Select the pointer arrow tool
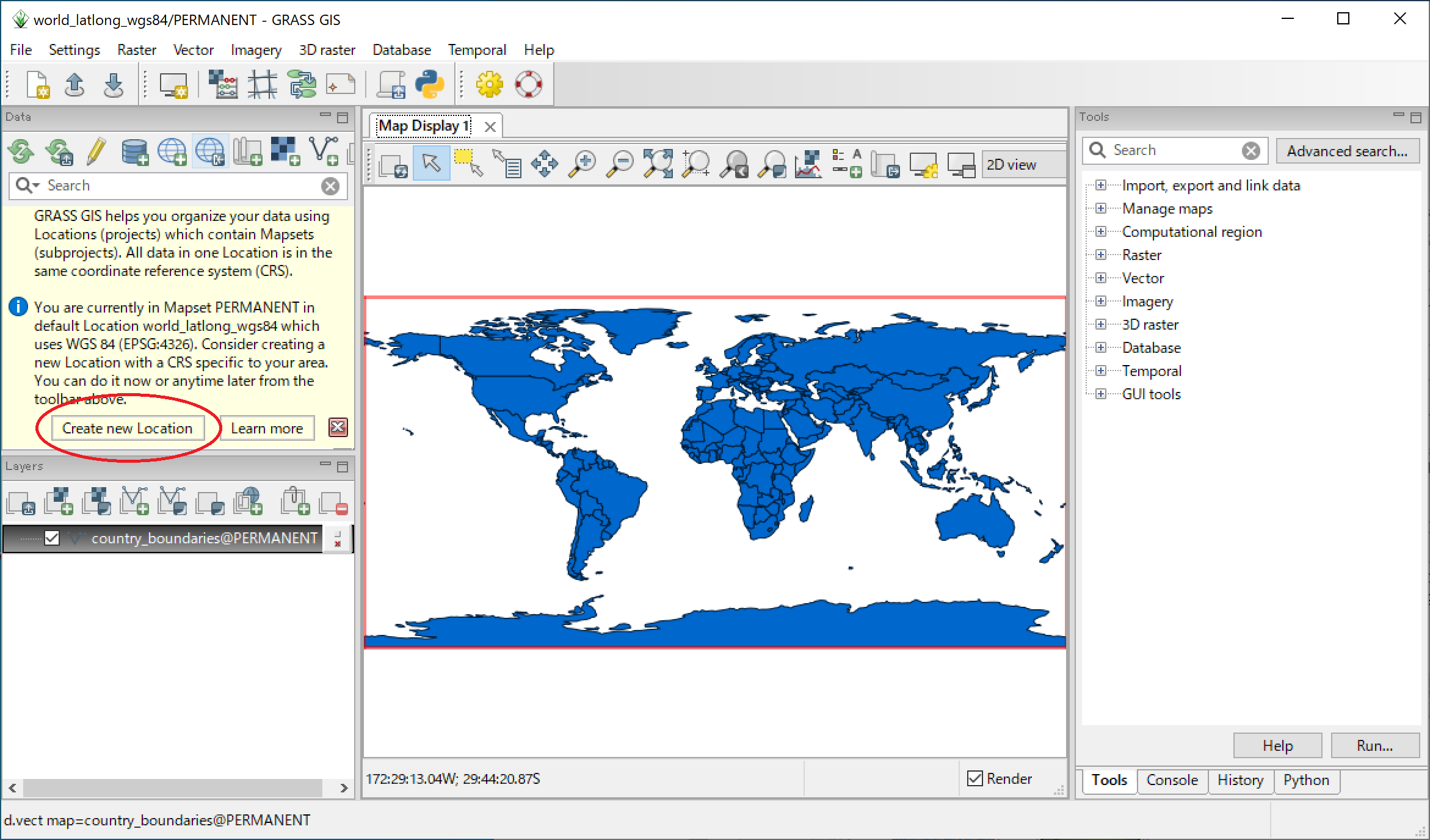 tap(431, 164)
